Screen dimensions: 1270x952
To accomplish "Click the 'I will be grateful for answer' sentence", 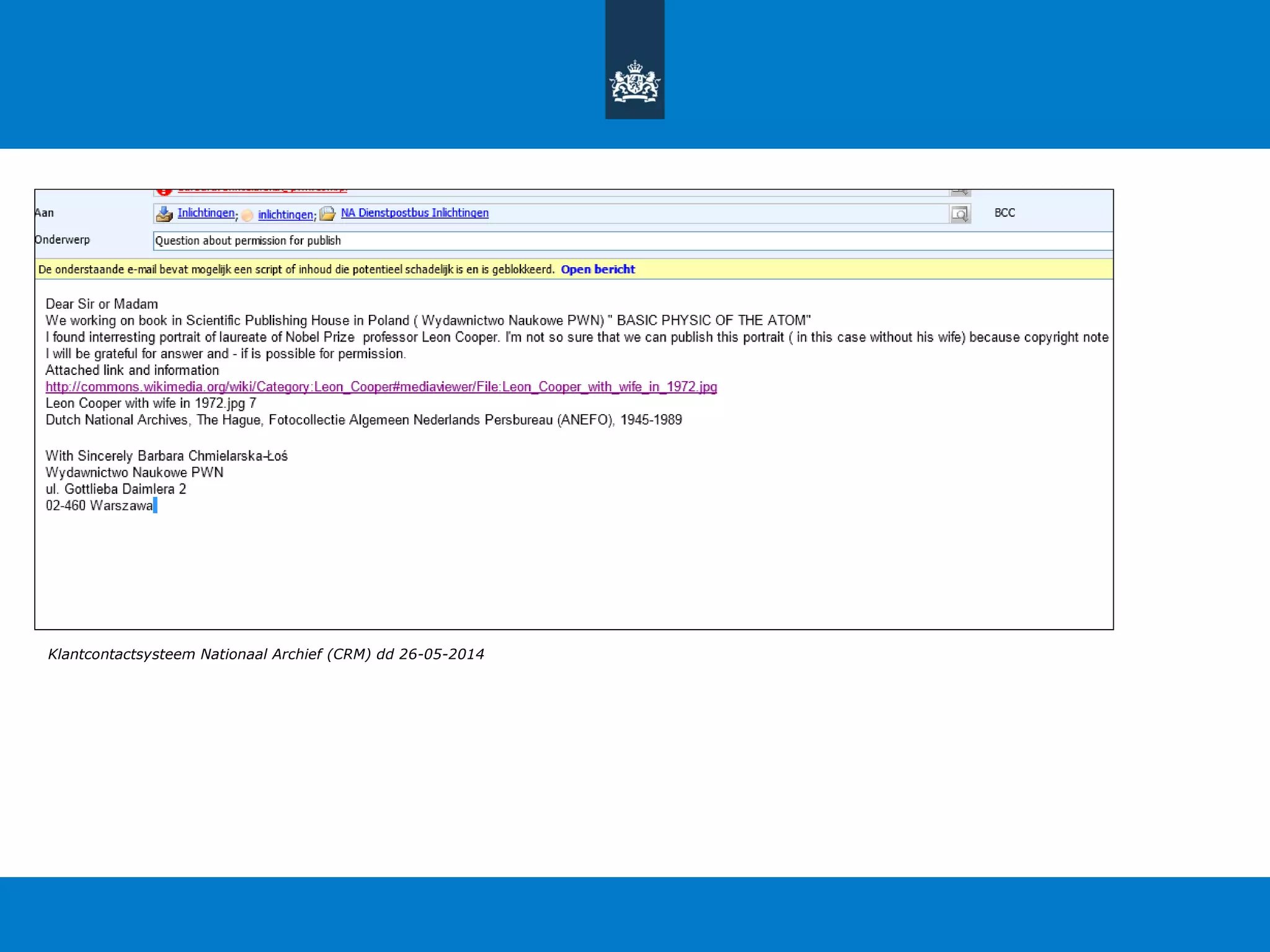I will point(226,353).
